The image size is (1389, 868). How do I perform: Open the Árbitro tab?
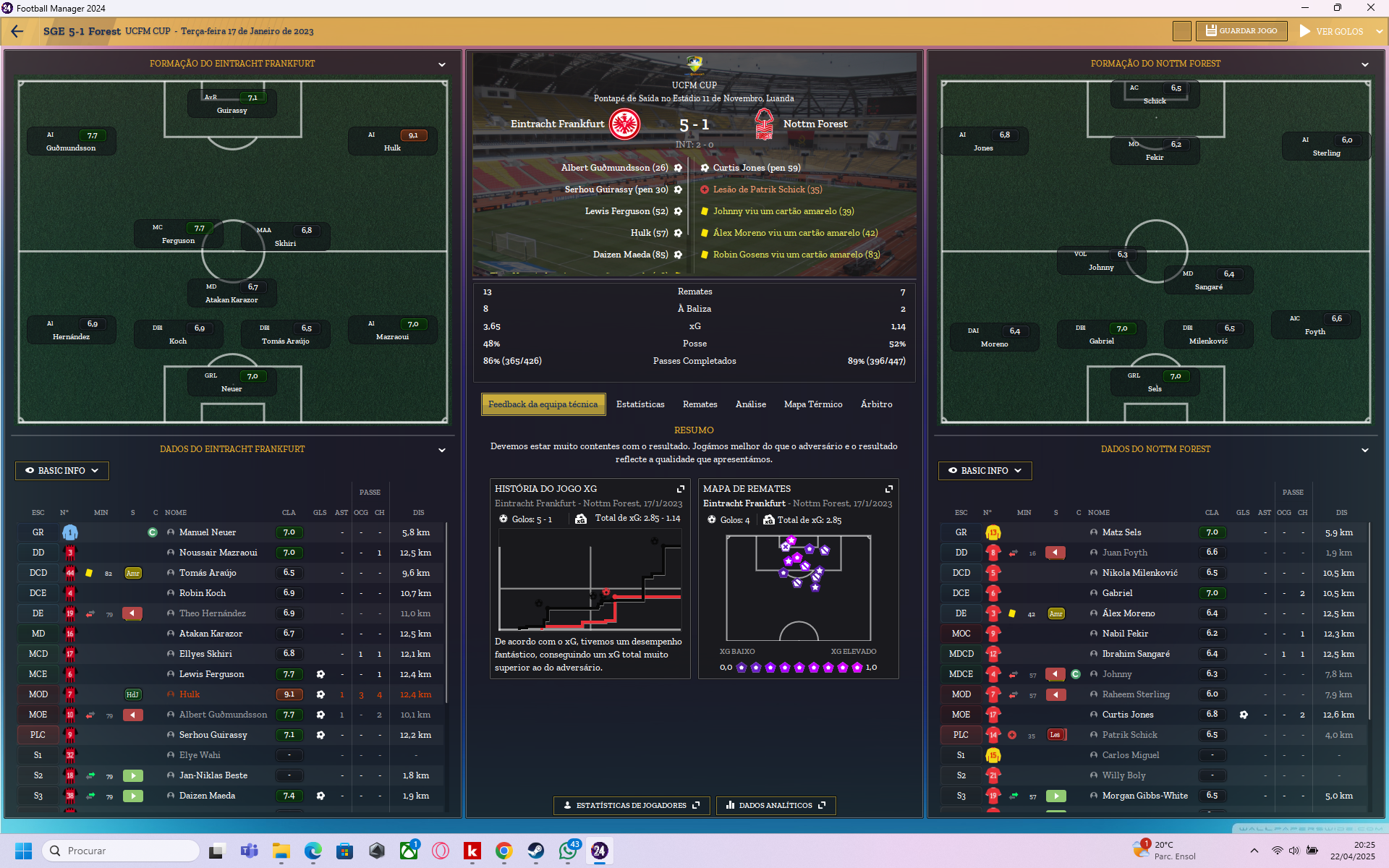click(x=876, y=404)
